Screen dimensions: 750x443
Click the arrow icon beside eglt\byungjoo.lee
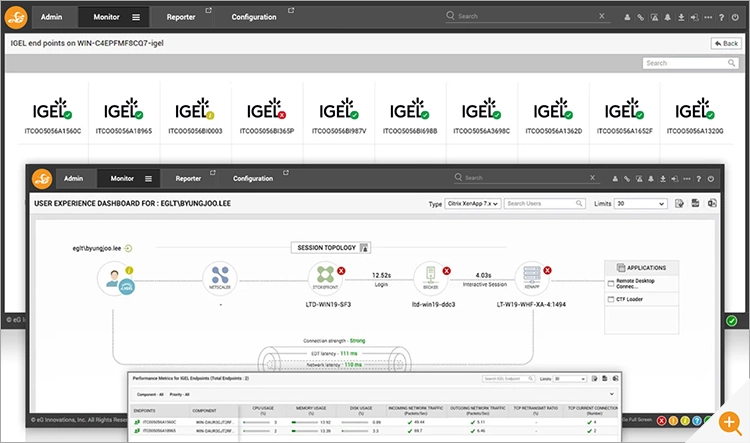click(128, 248)
